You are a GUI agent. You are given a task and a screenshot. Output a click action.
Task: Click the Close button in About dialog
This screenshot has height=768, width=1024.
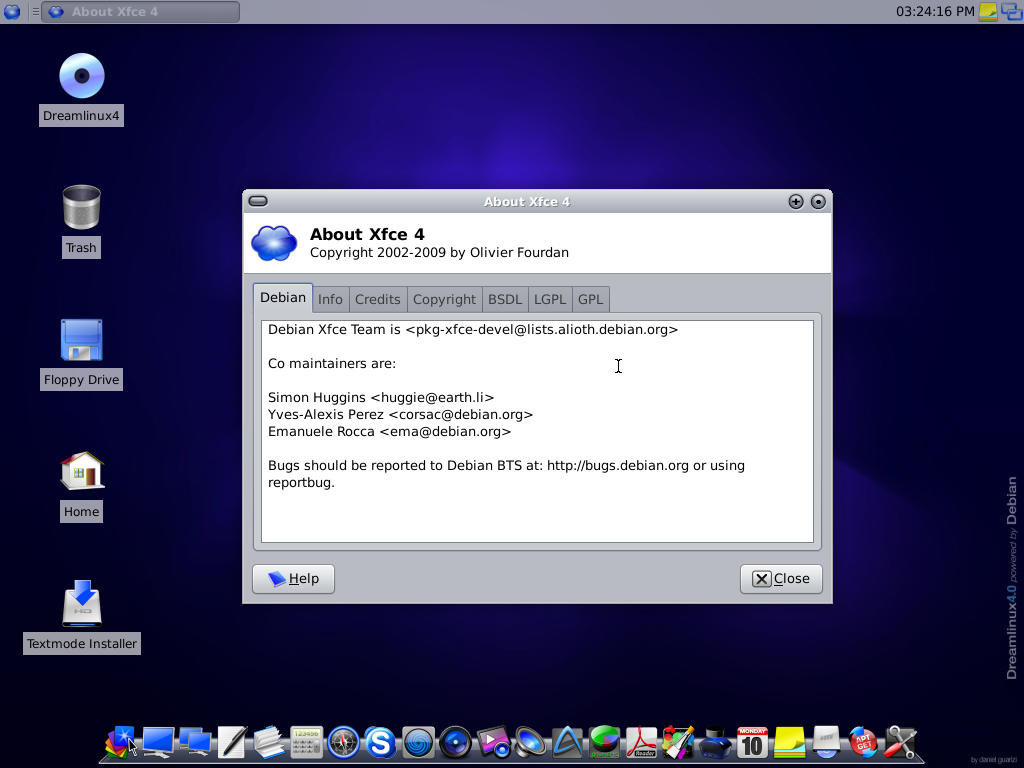coord(781,579)
